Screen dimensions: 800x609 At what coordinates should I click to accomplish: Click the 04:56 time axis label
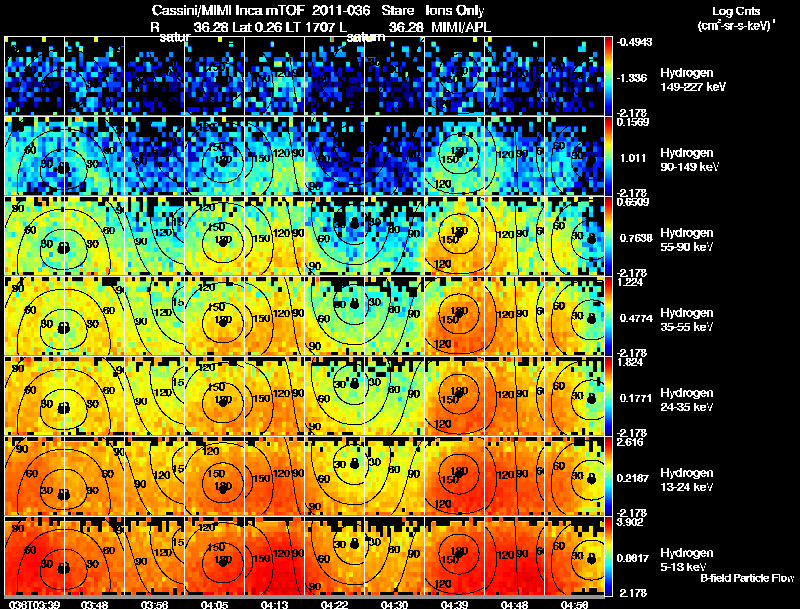click(x=574, y=604)
